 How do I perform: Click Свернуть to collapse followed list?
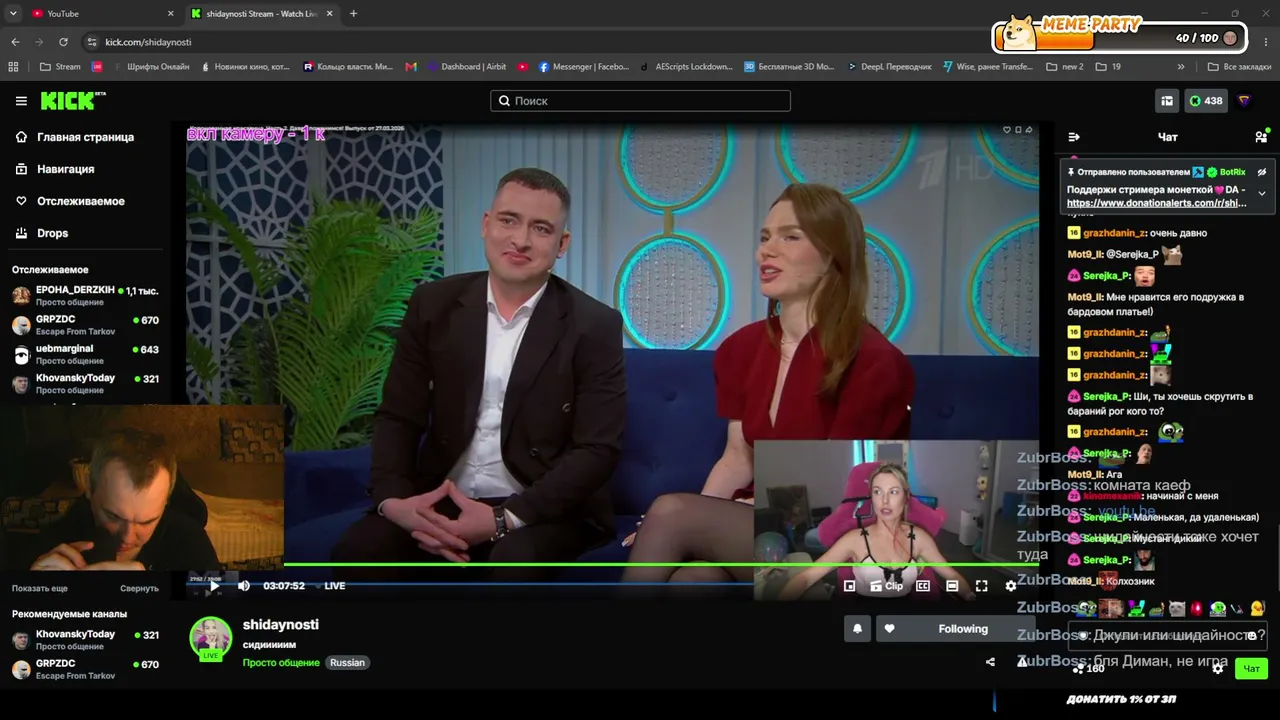click(139, 588)
